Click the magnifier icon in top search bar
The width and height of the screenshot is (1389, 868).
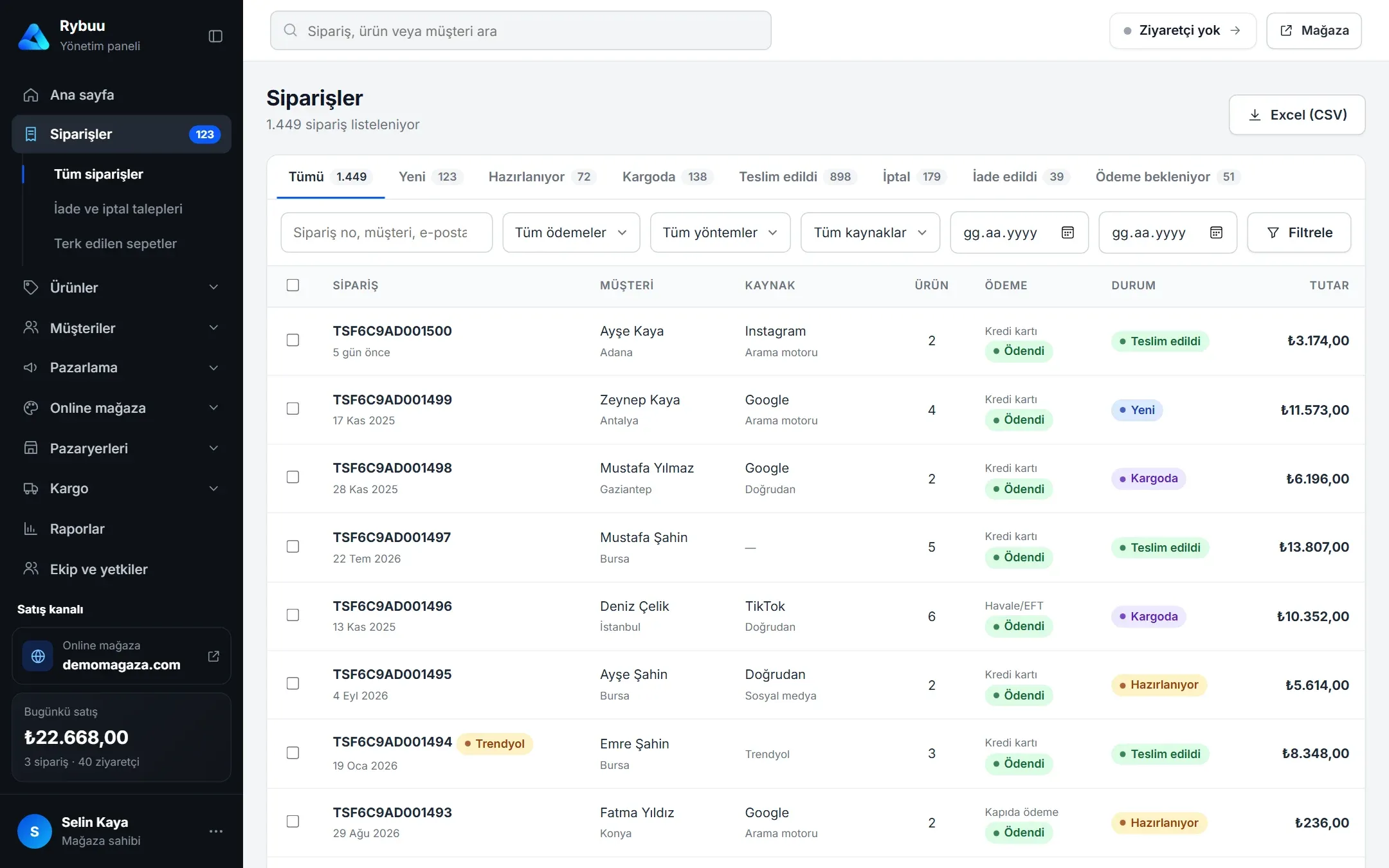pyautogui.click(x=291, y=30)
